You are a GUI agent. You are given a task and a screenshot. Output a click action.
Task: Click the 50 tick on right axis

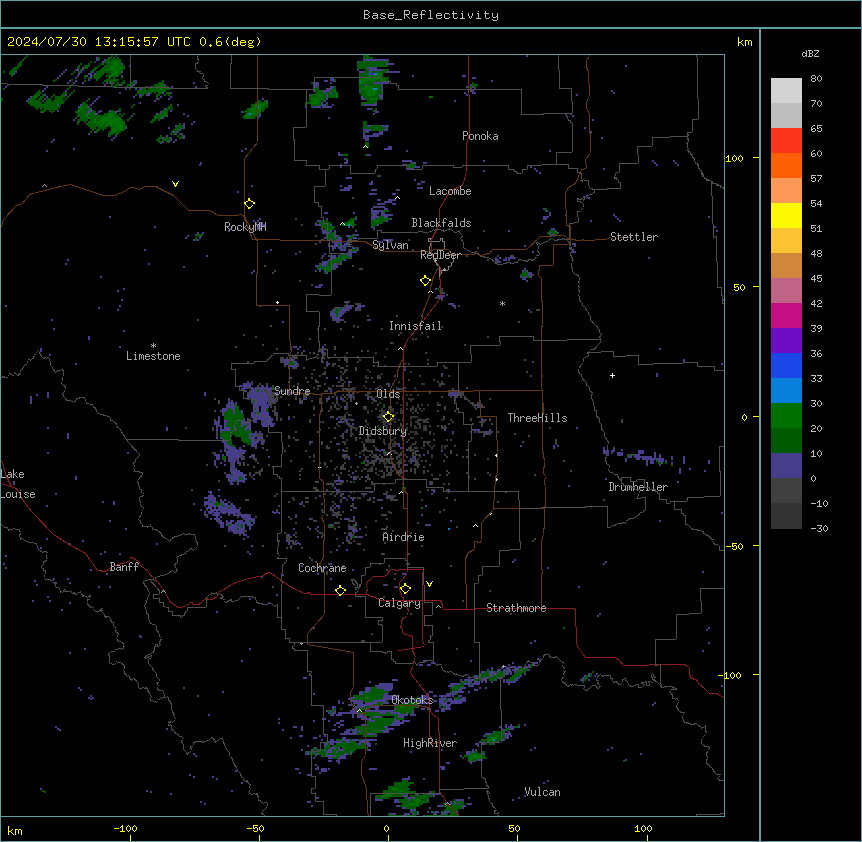[x=739, y=287]
